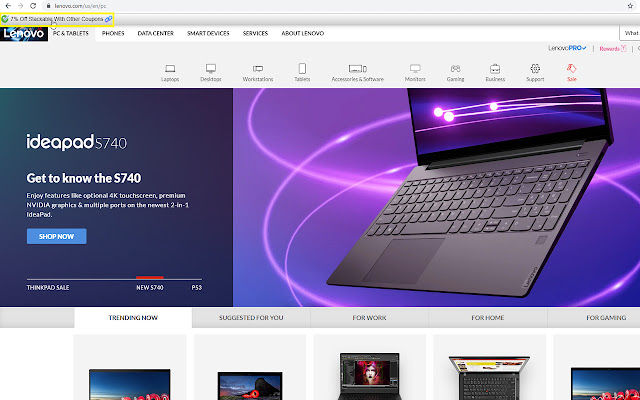Select the SERVICES menu
Screen dimensions: 640x400
255,33
